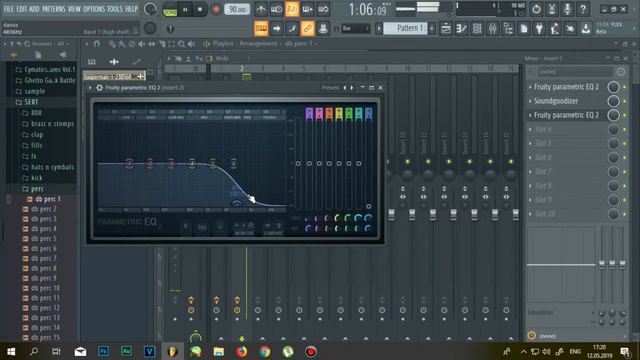Viewport: 640px width, 360px height.
Task: Click the HQ button in parametric EQ
Action: pyautogui.click(x=202, y=227)
